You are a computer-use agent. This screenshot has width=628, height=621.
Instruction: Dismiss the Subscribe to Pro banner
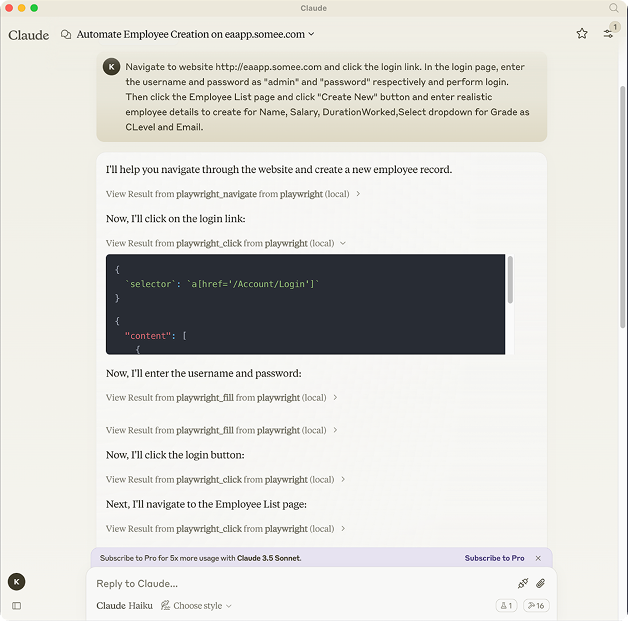(538, 558)
